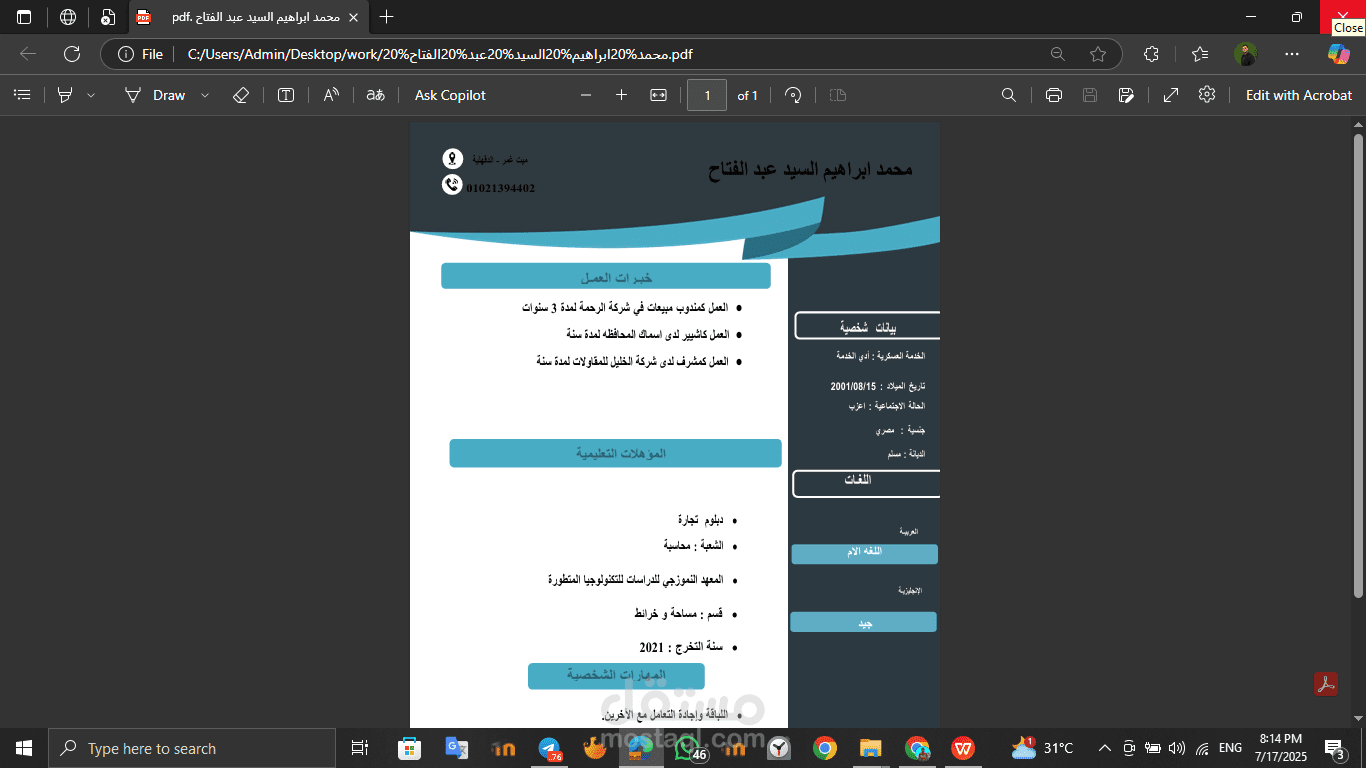
Task: Open the weather widget showing 31°C
Action: pyautogui.click(x=1042, y=748)
